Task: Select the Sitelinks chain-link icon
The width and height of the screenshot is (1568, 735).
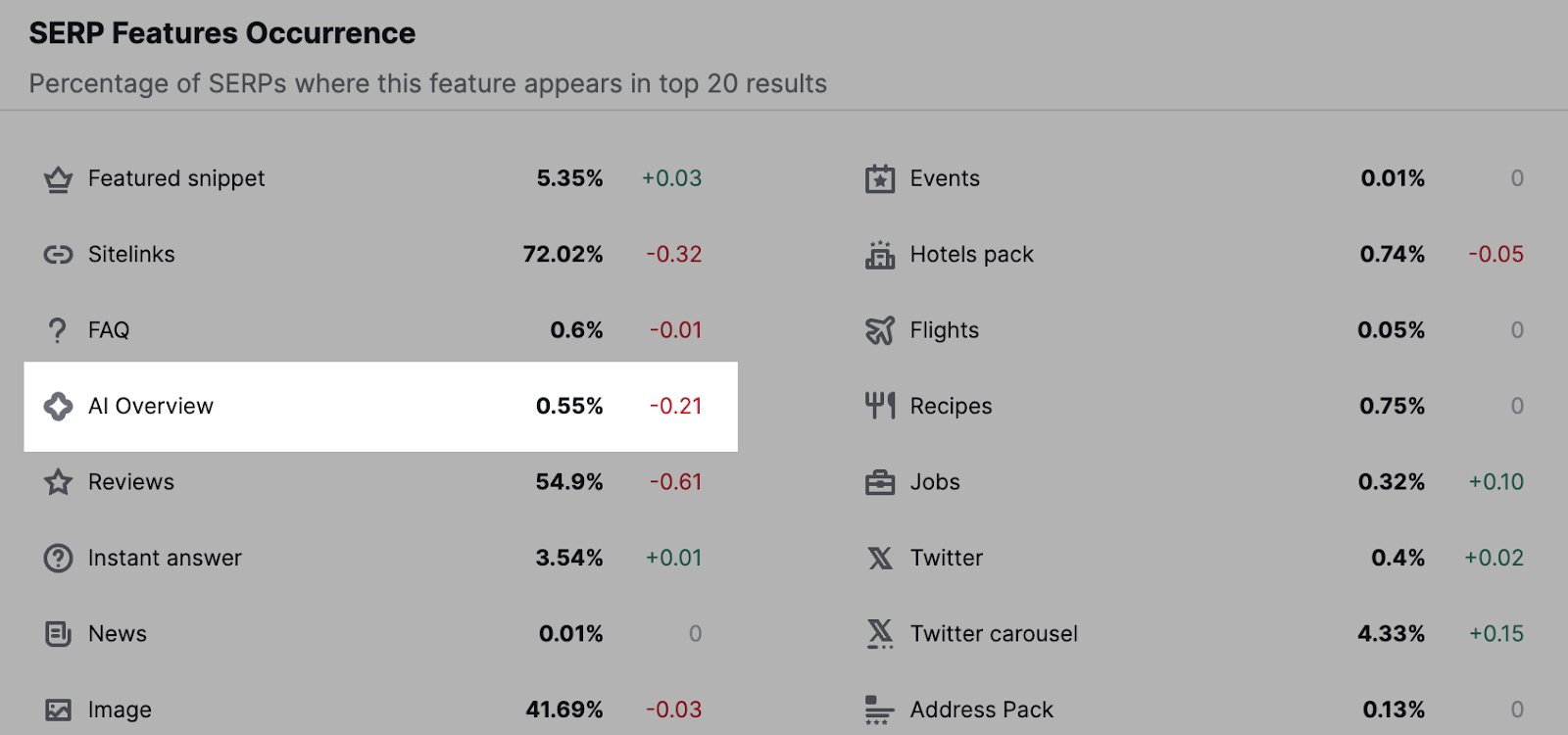Action: click(x=58, y=254)
